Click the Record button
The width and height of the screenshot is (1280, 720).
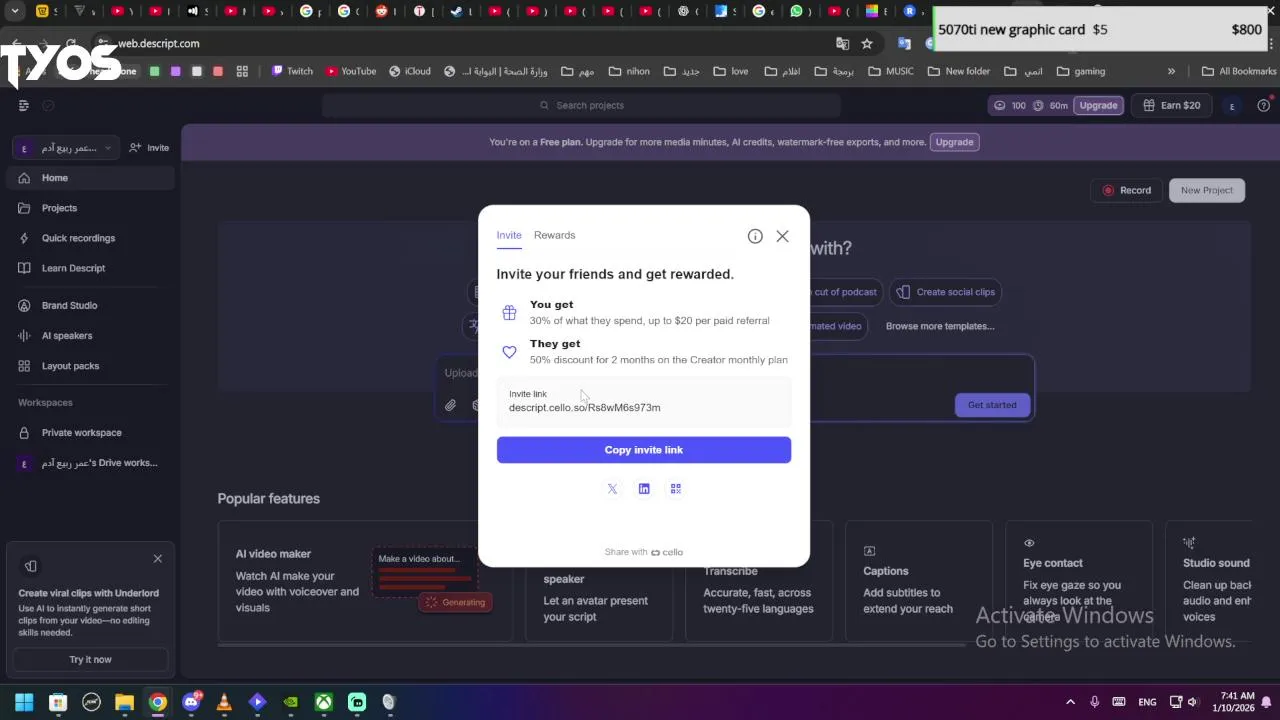pos(1126,190)
